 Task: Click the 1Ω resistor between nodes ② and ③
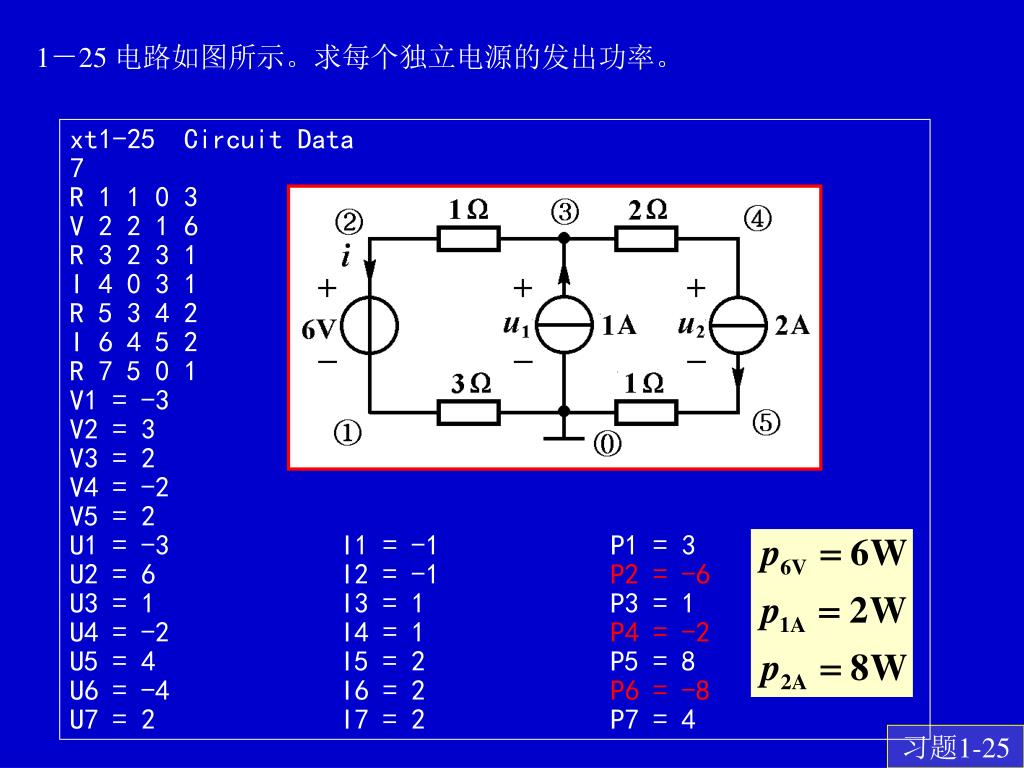pyautogui.click(x=468, y=238)
